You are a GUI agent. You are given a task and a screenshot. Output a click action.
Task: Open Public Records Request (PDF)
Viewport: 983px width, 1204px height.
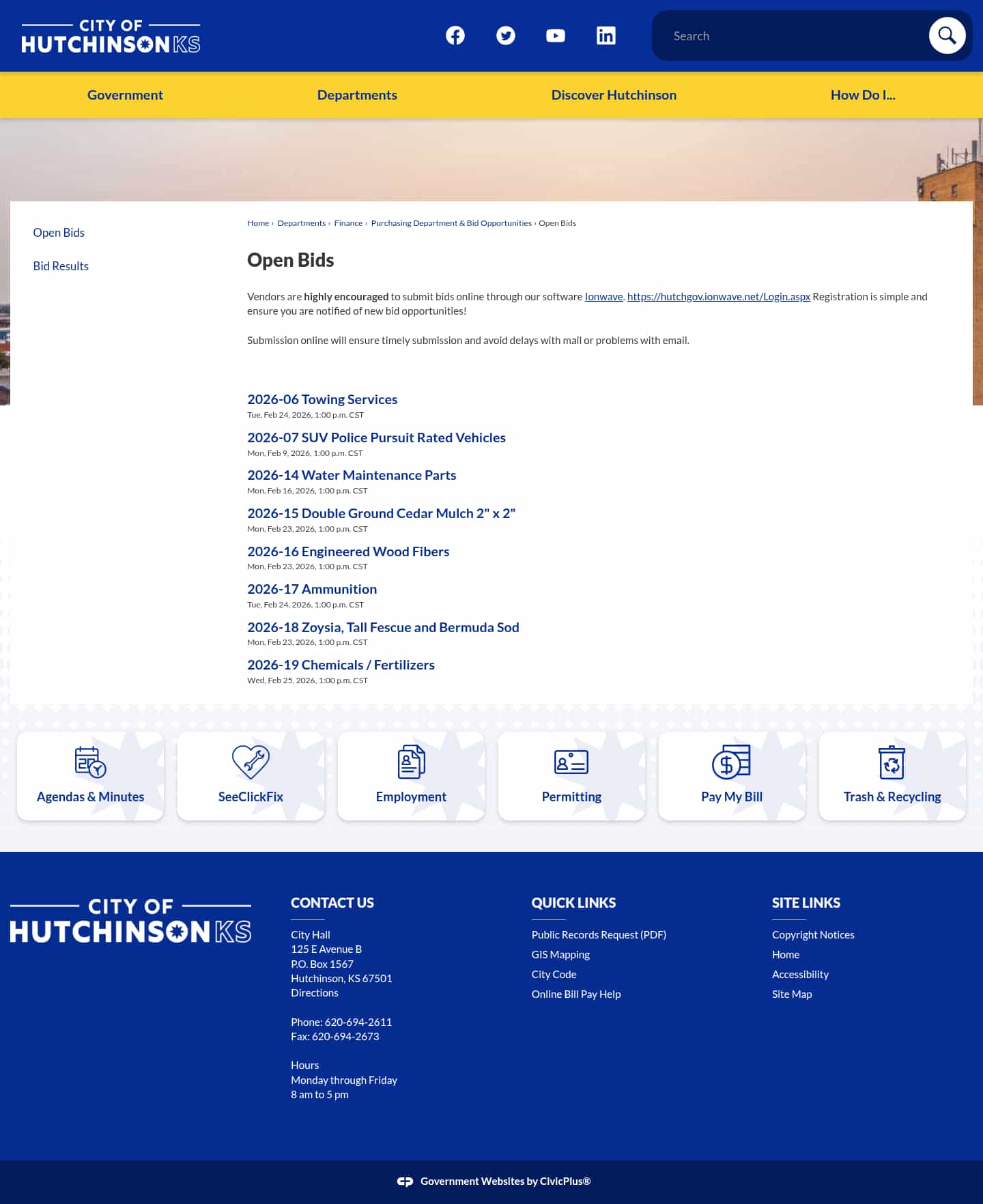coord(599,935)
